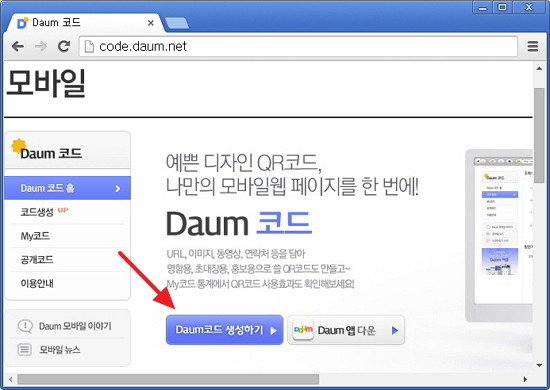Open the Daum 모바일 이야기 link

[x=75, y=326]
